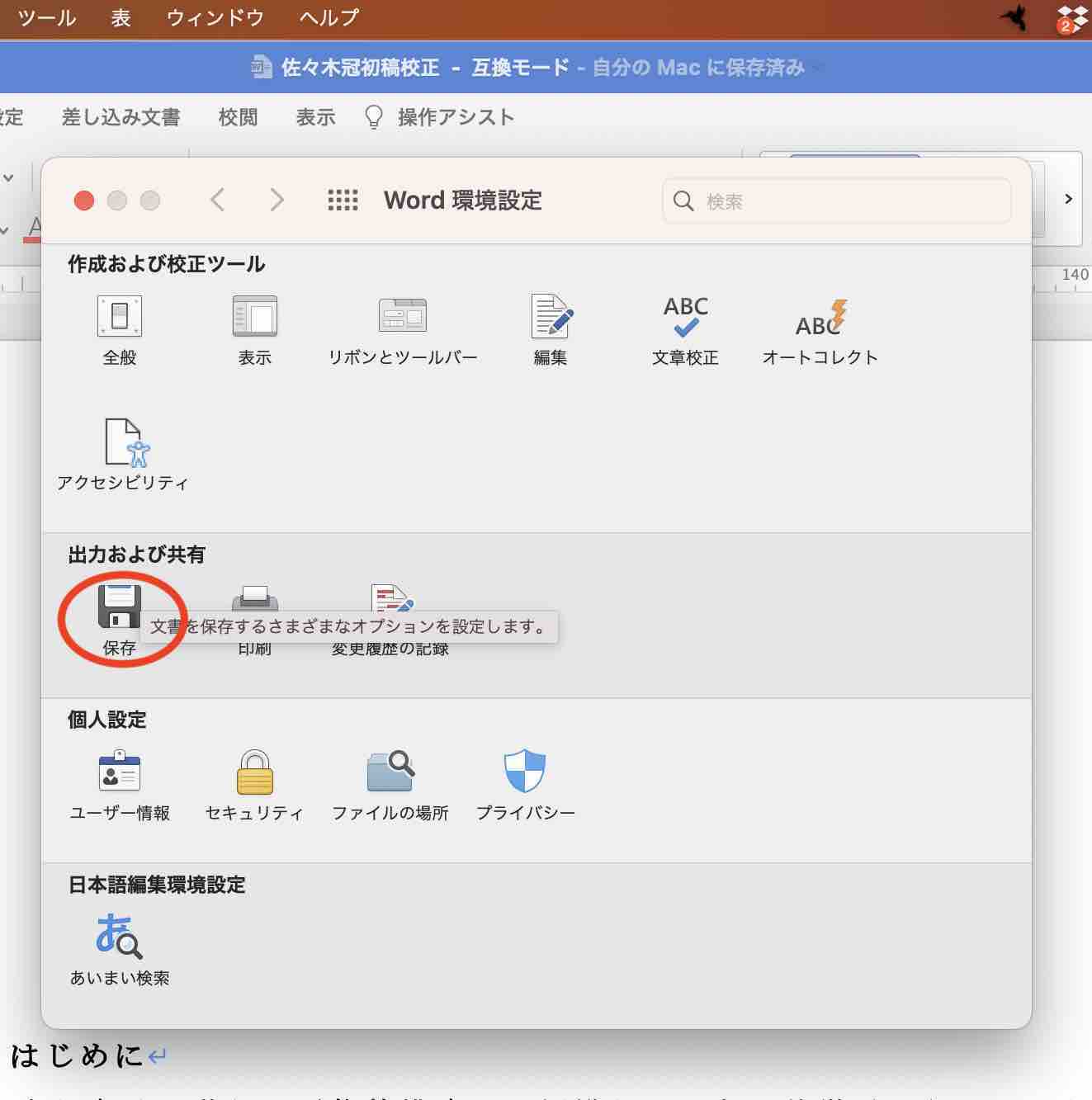Click the document title 佐々木冠初稿校正
This screenshot has width=1092, height=1100.
pyautogui.click(x=360, y=68)
